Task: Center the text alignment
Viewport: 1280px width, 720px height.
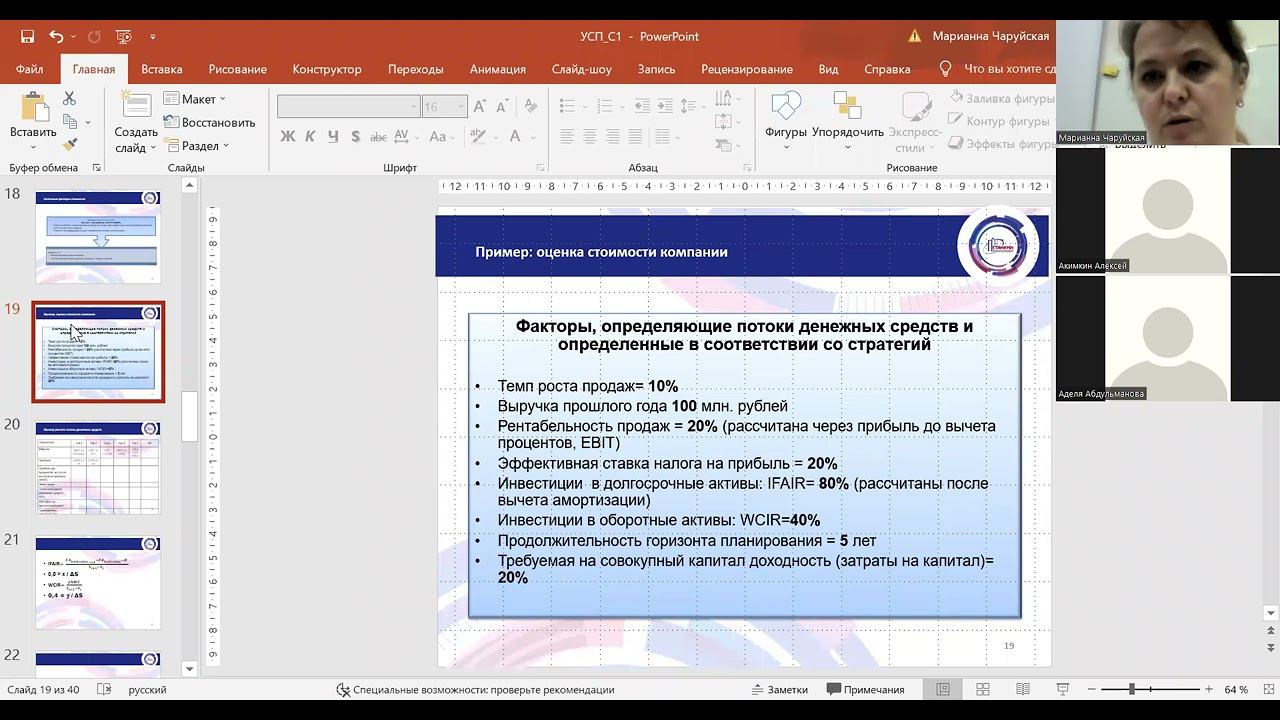Action: point(589,136)
